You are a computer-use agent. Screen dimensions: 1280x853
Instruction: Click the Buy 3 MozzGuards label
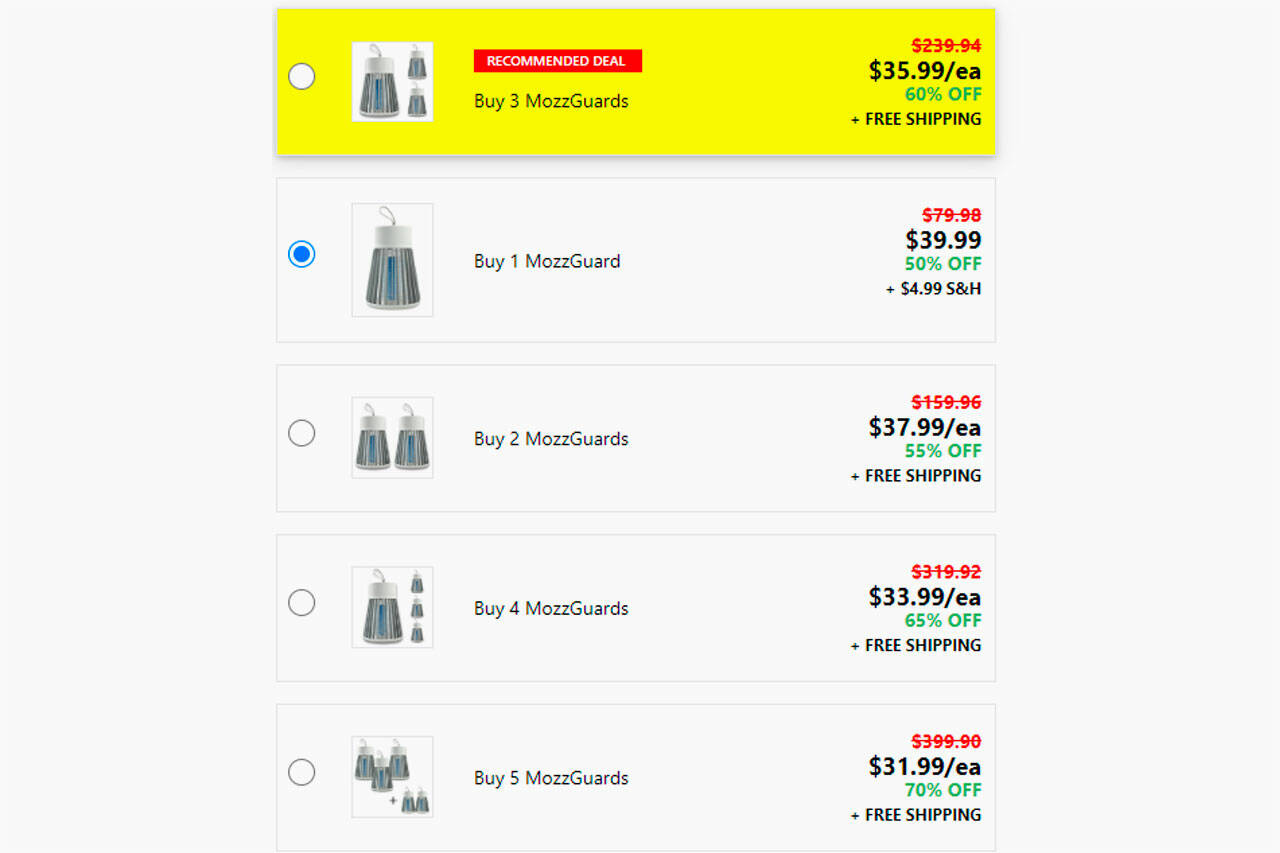tap(551, 101)
